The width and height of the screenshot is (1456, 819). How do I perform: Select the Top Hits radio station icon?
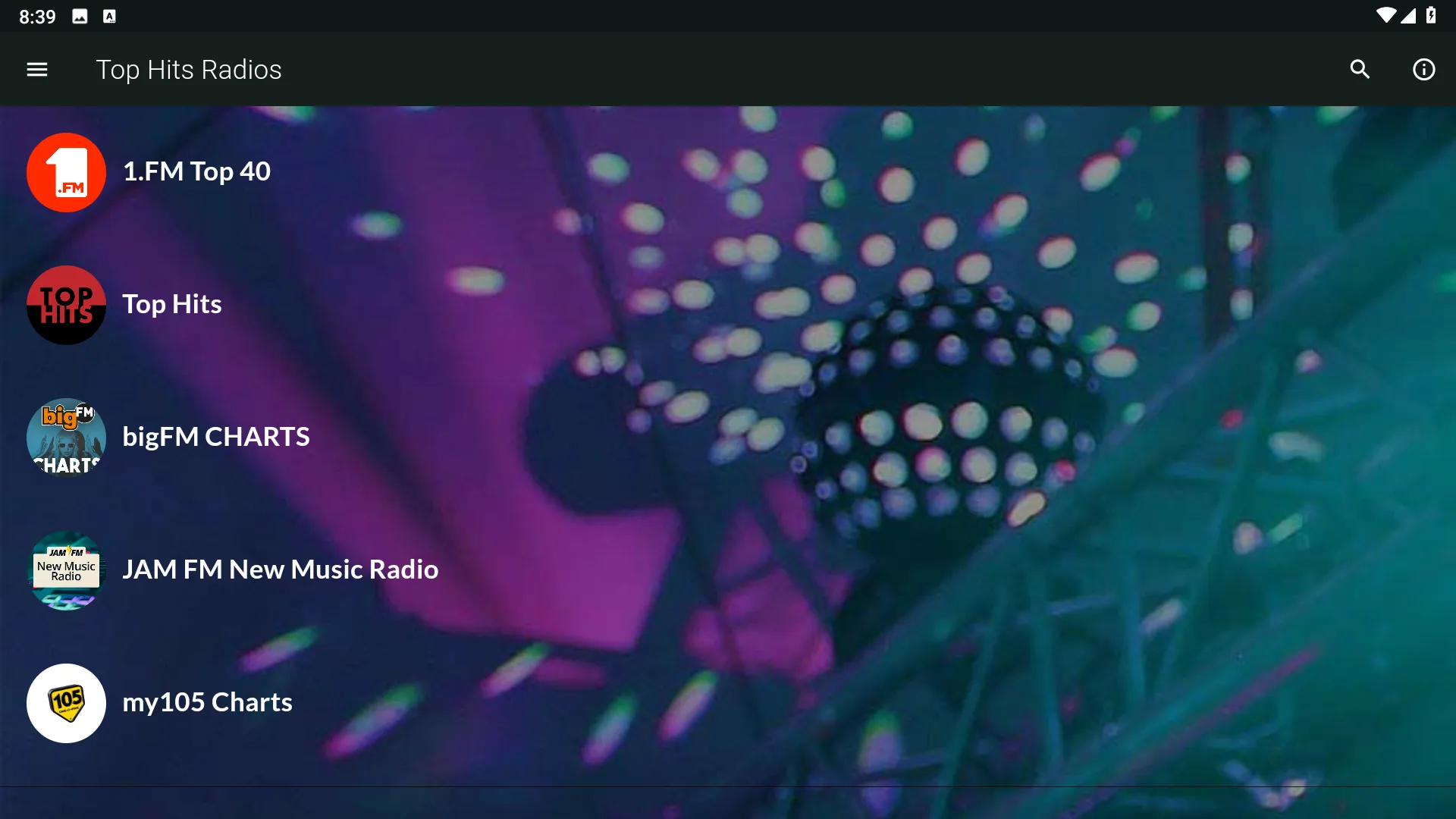[x=65, y=304]
